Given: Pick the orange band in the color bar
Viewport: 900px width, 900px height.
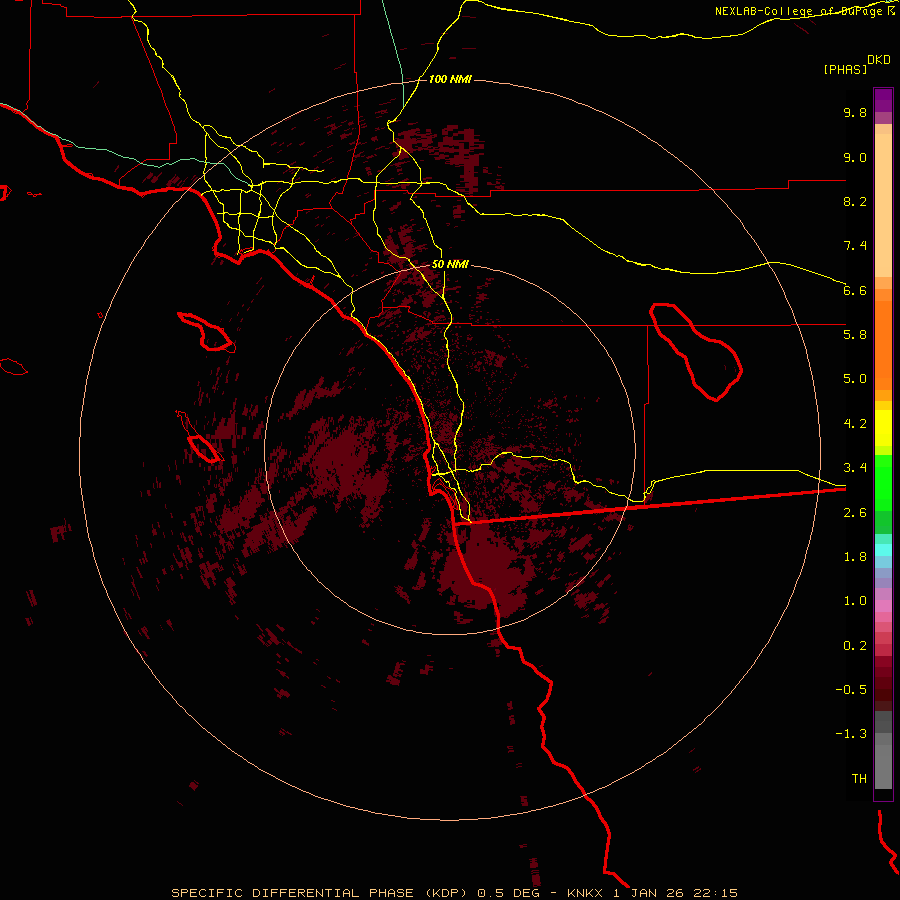Looking at the screenshot, I should click(x=883, y=345).
